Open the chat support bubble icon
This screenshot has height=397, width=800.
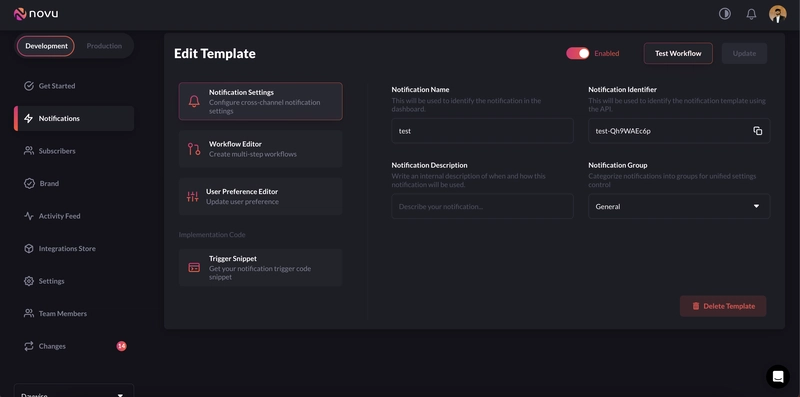(778, 377)
